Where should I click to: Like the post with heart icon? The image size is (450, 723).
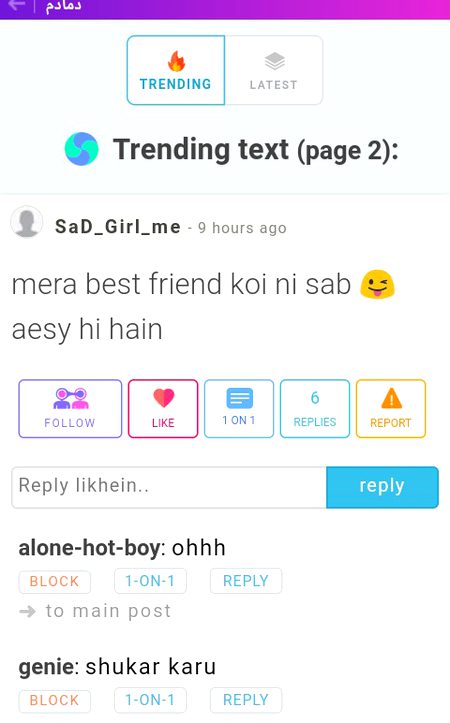[x=163, y=409]
